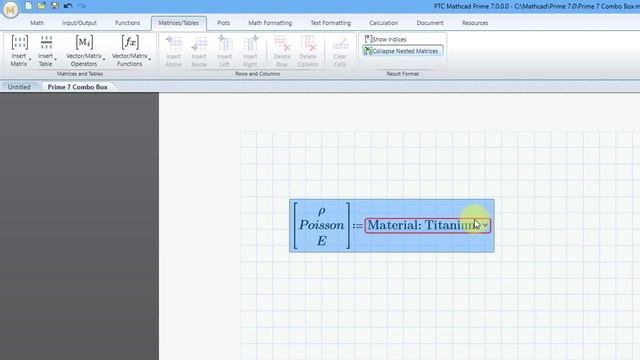The image size is (640, 360).
Task: Open the Mathcad application menu button
Action: pos(10,10)
